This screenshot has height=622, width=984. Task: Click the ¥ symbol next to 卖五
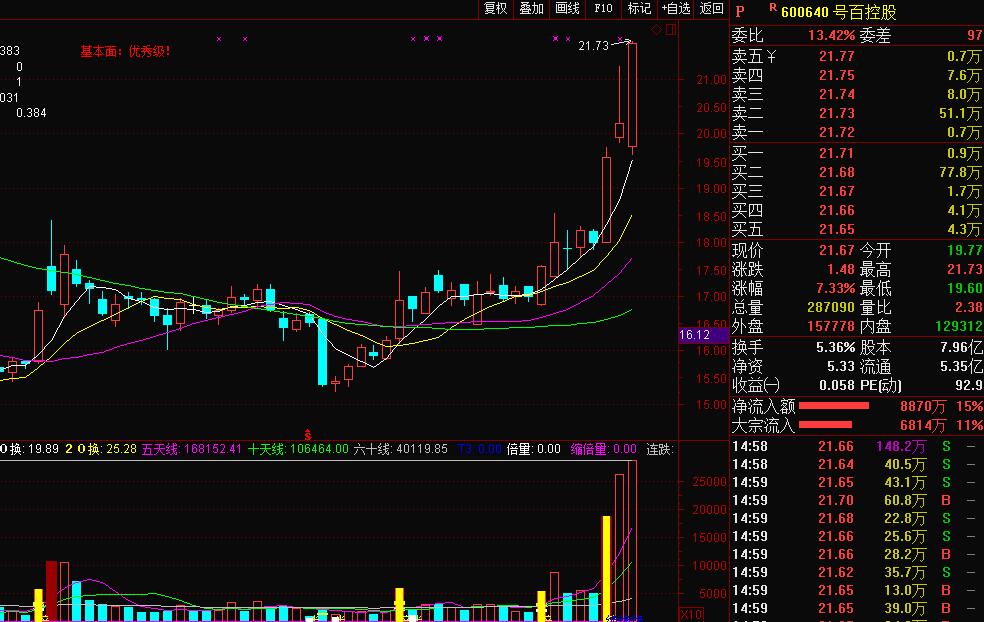pyautogui.click(x=771, y=56)
